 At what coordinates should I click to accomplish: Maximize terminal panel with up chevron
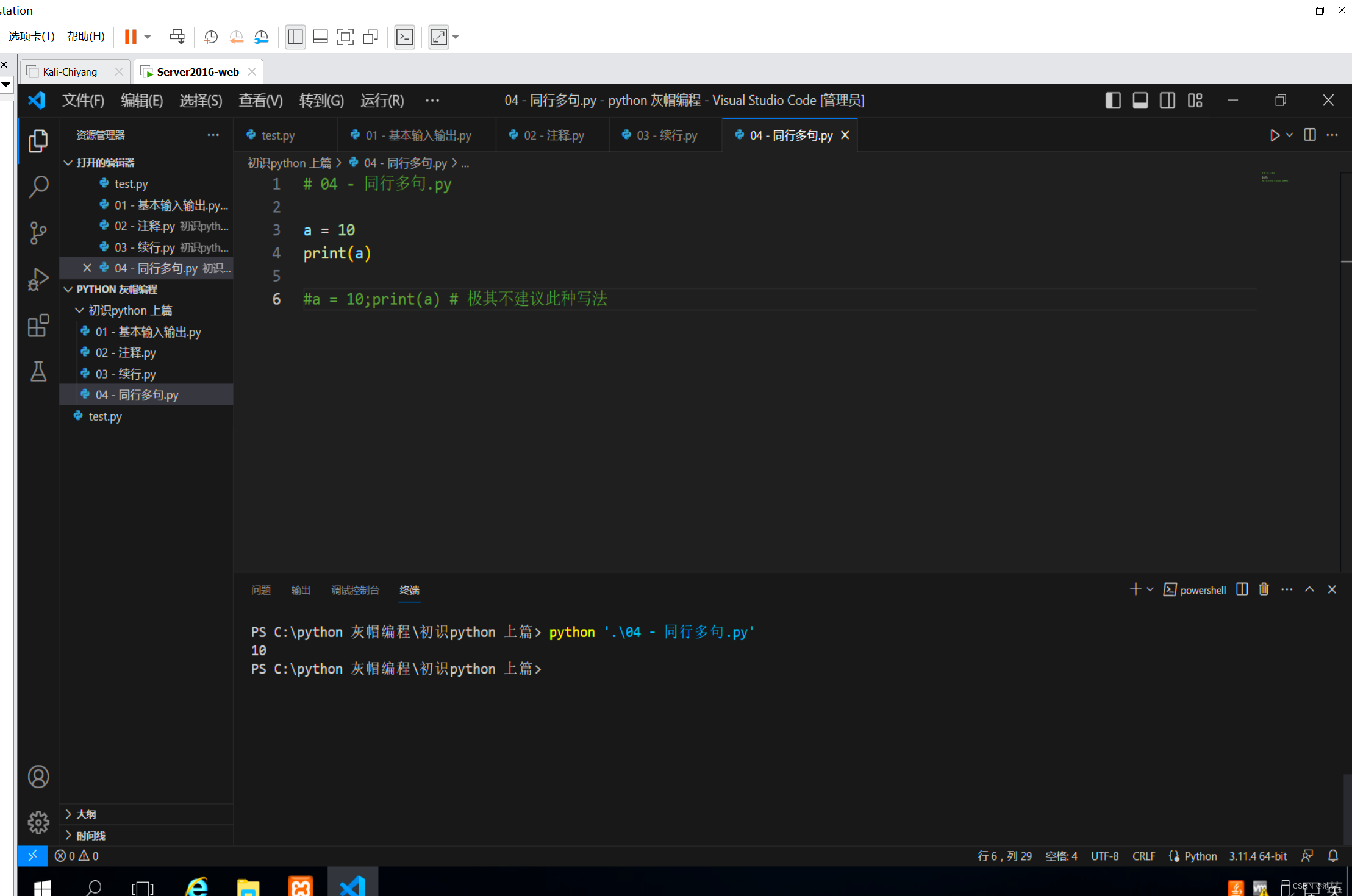1309,589
